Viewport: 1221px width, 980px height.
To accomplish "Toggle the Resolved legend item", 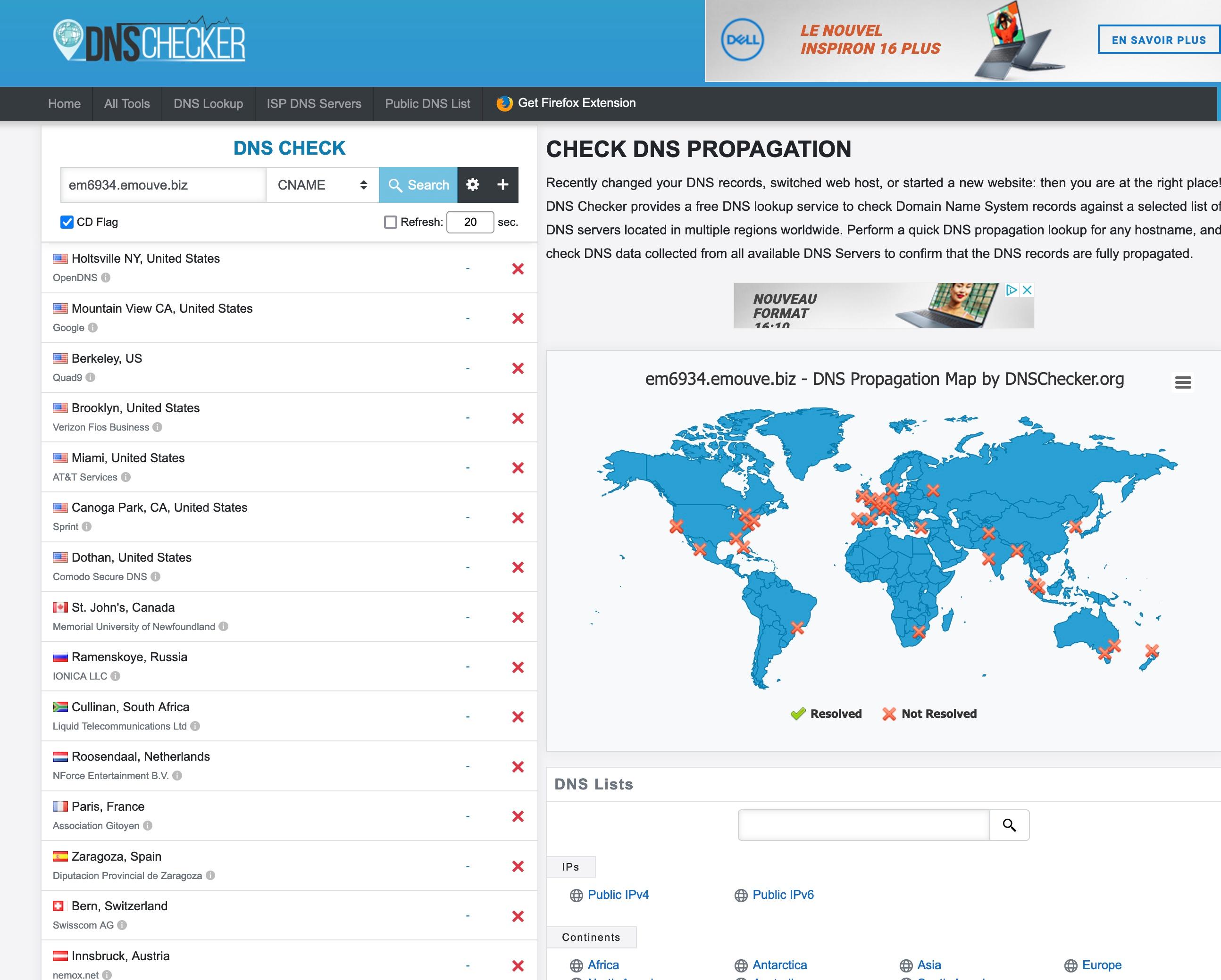I will pos(826,714).
